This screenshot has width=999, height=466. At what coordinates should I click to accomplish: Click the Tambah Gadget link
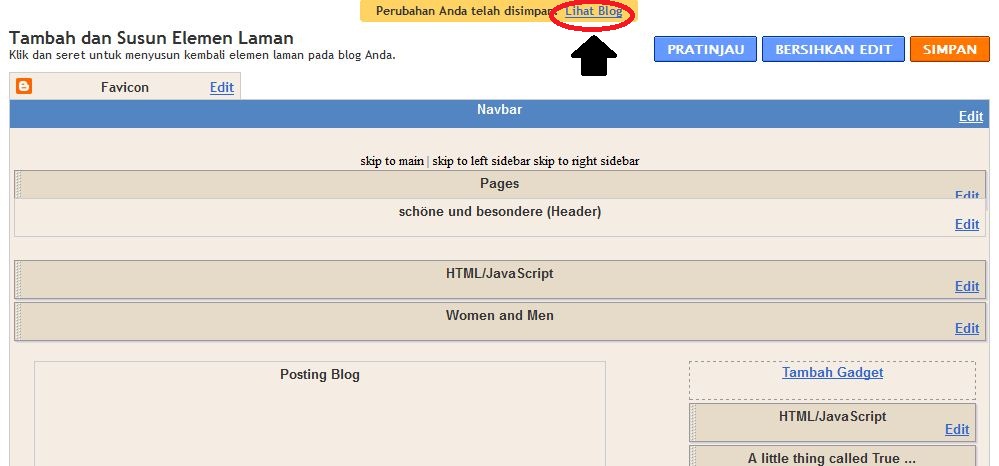click(832, 372)
